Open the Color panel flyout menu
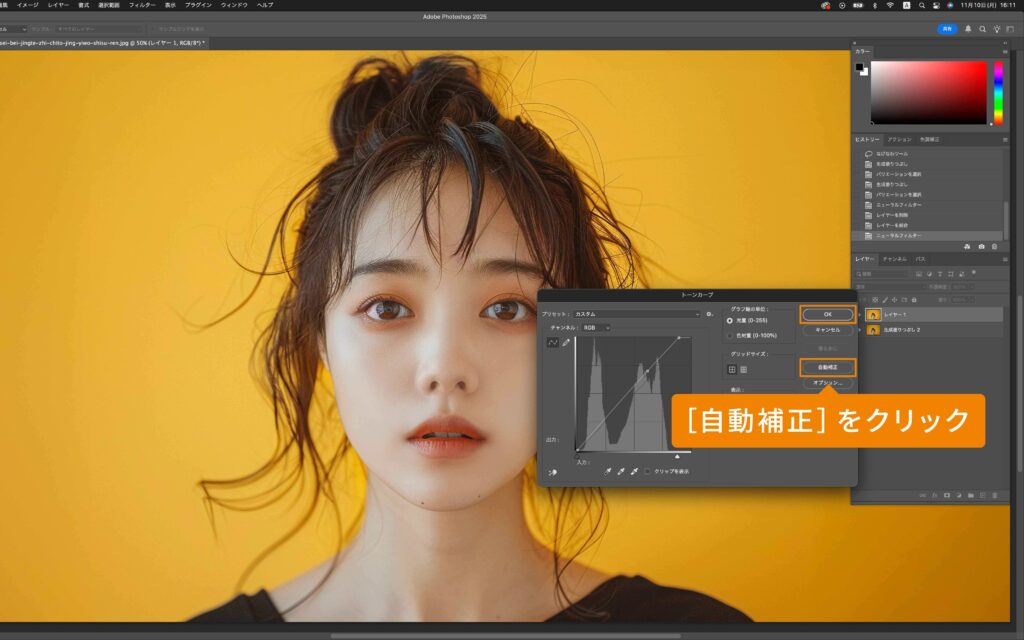 1004,51
